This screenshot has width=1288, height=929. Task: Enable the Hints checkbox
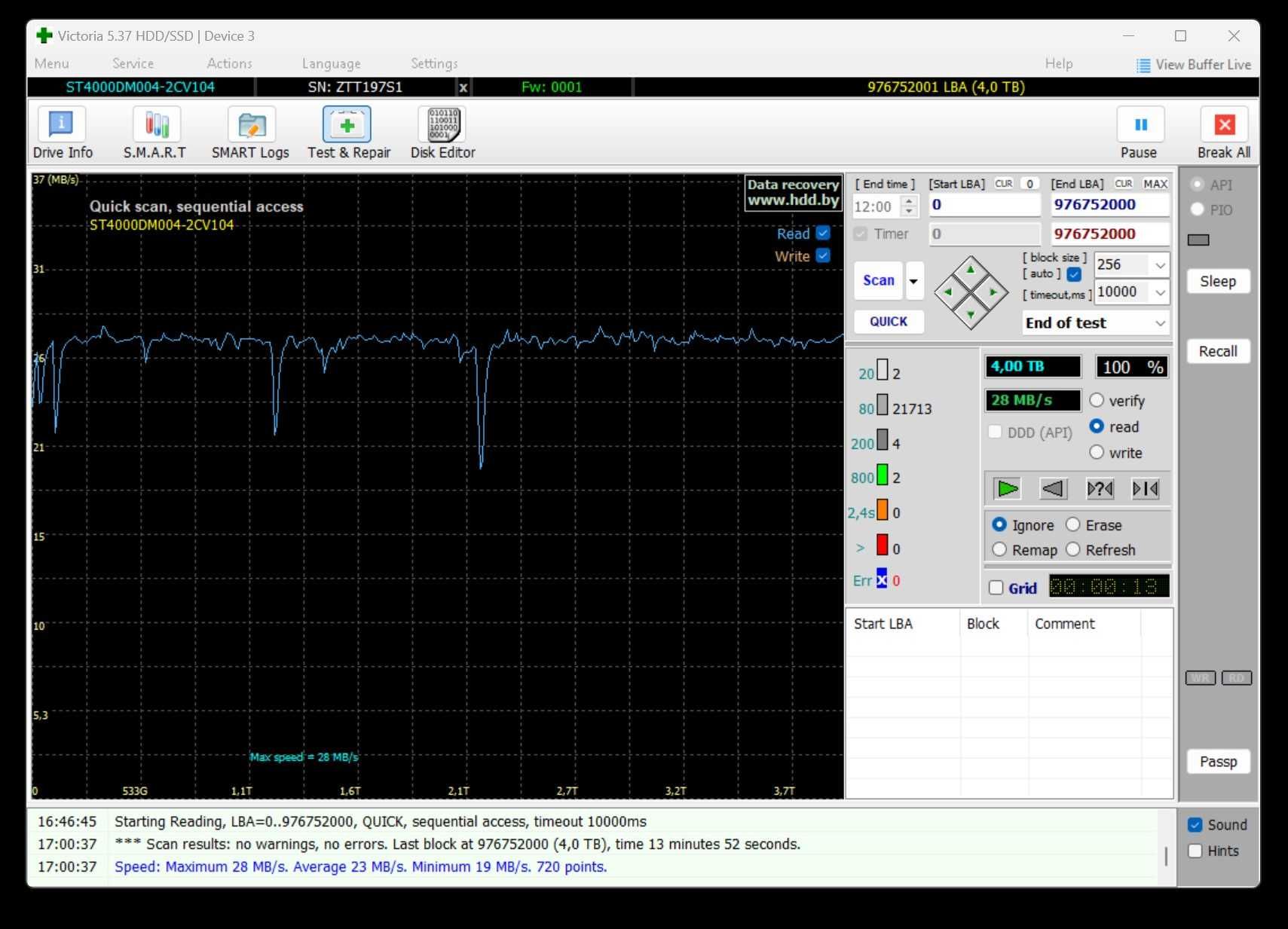1195,851
